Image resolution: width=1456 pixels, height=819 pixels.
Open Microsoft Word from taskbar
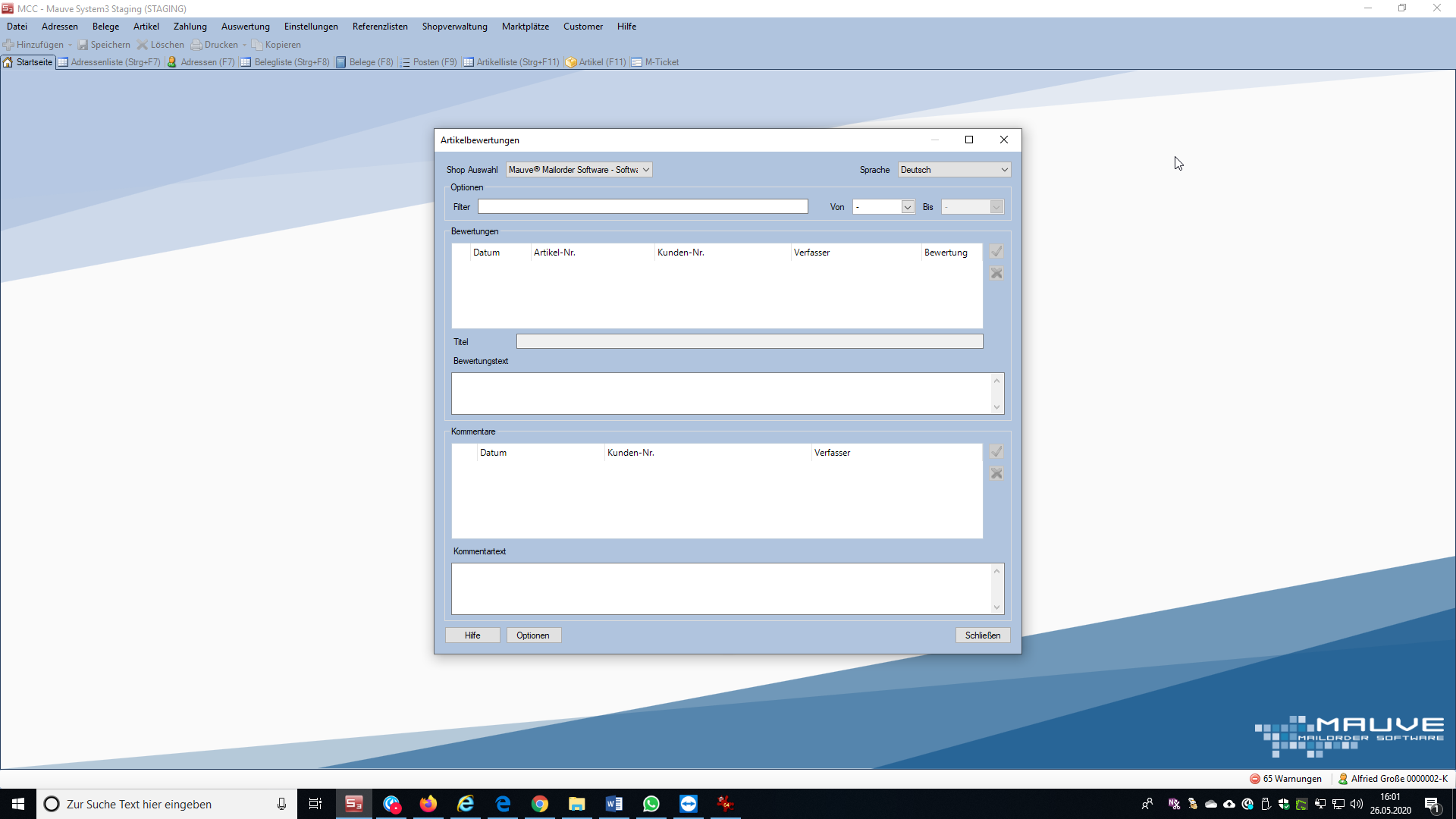pyautogui.click(x=614, y=804)
